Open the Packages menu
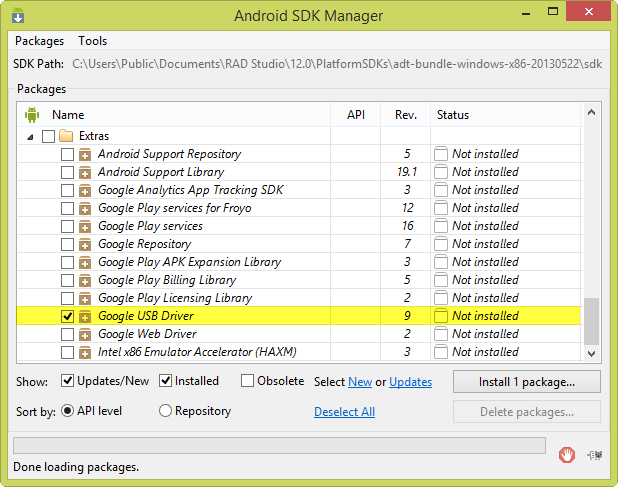Viewport: 618px width, 487px height. 39,41
